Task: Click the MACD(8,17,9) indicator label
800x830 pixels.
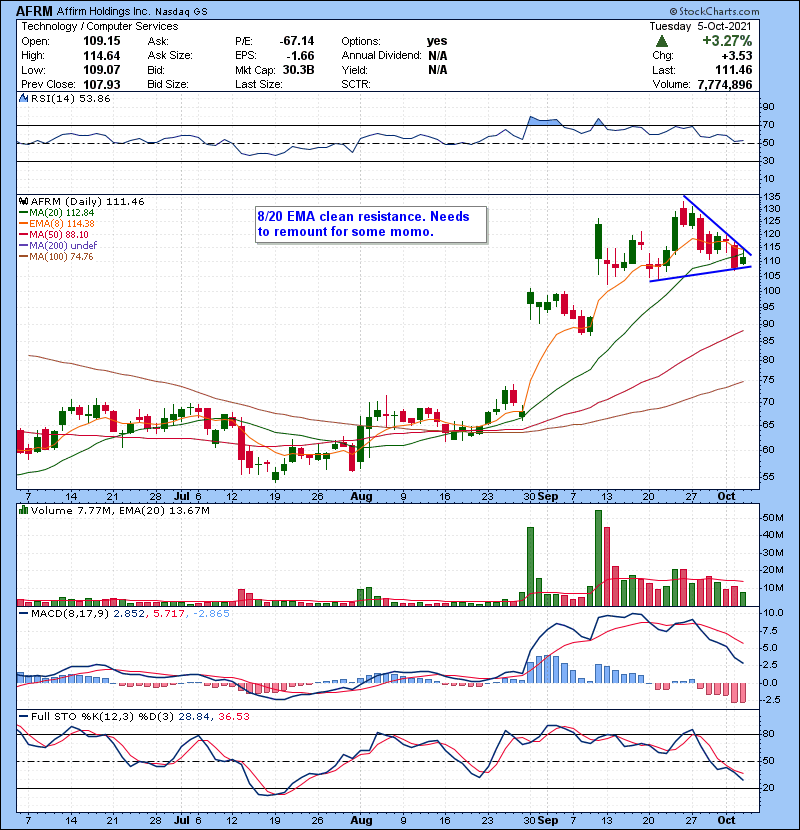Action: (x=70, y=614)
